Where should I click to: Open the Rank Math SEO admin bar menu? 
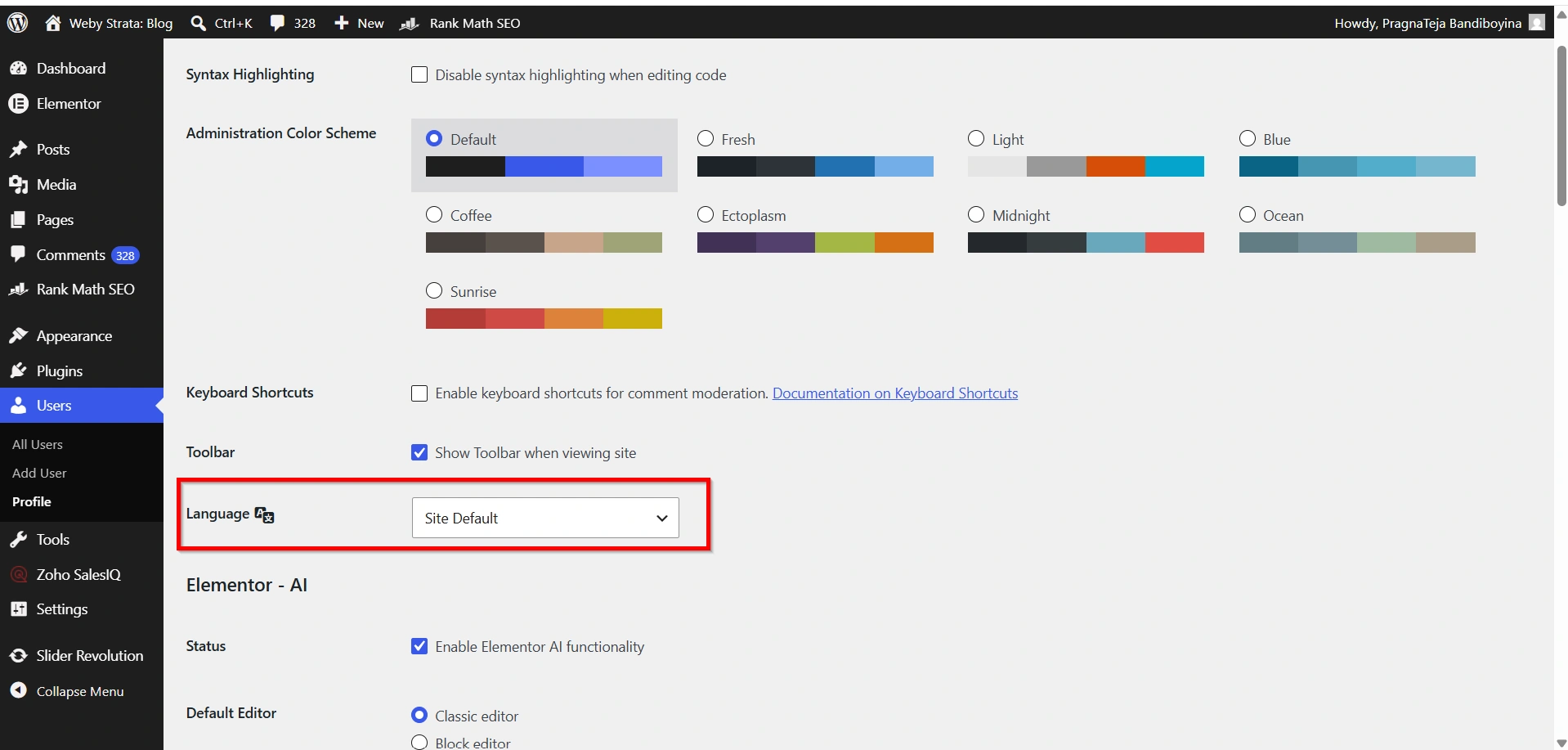coord(460,23)
